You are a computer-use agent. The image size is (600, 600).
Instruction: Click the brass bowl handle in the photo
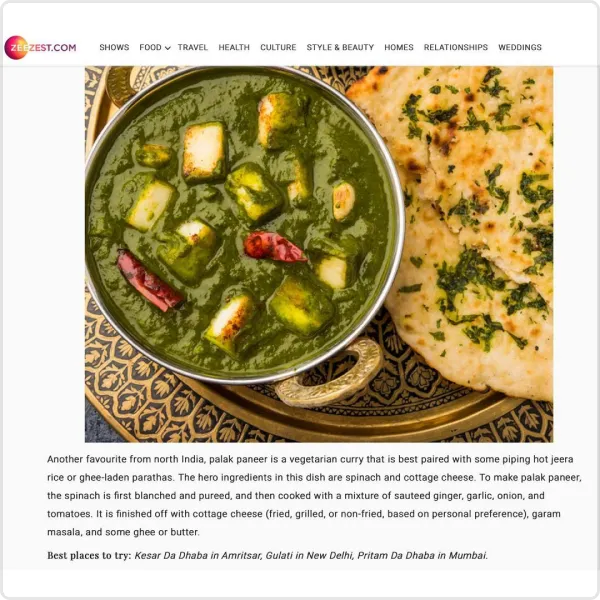[329, 373]
